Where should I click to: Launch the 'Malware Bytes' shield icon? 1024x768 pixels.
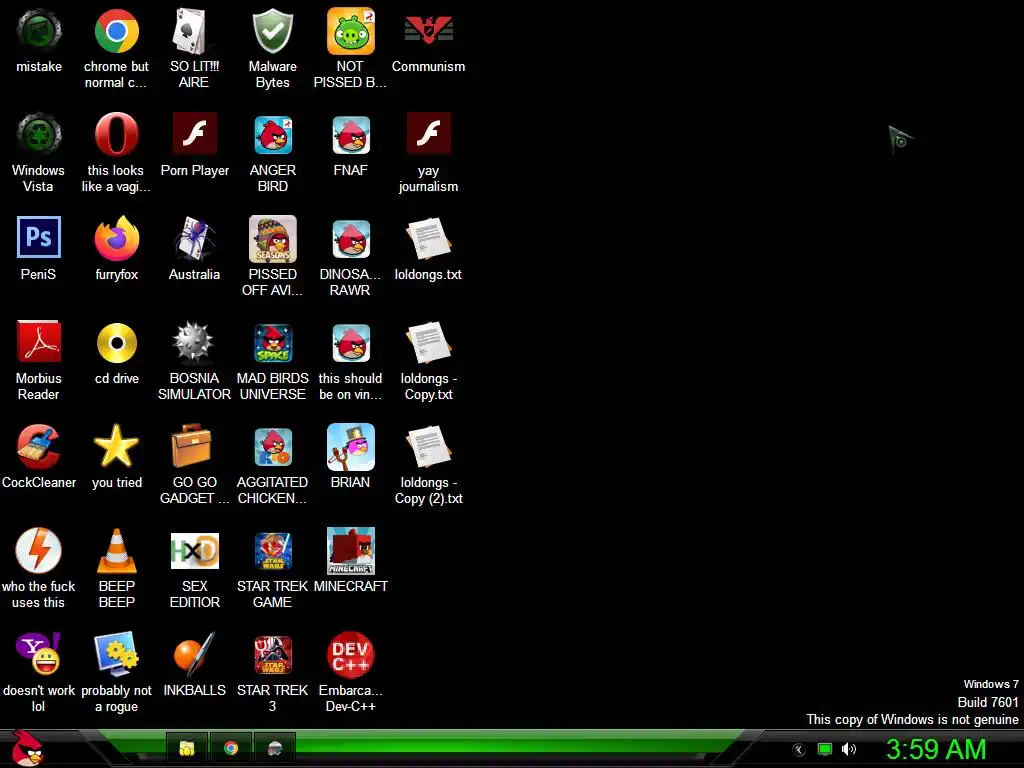(x=272, y=31)
